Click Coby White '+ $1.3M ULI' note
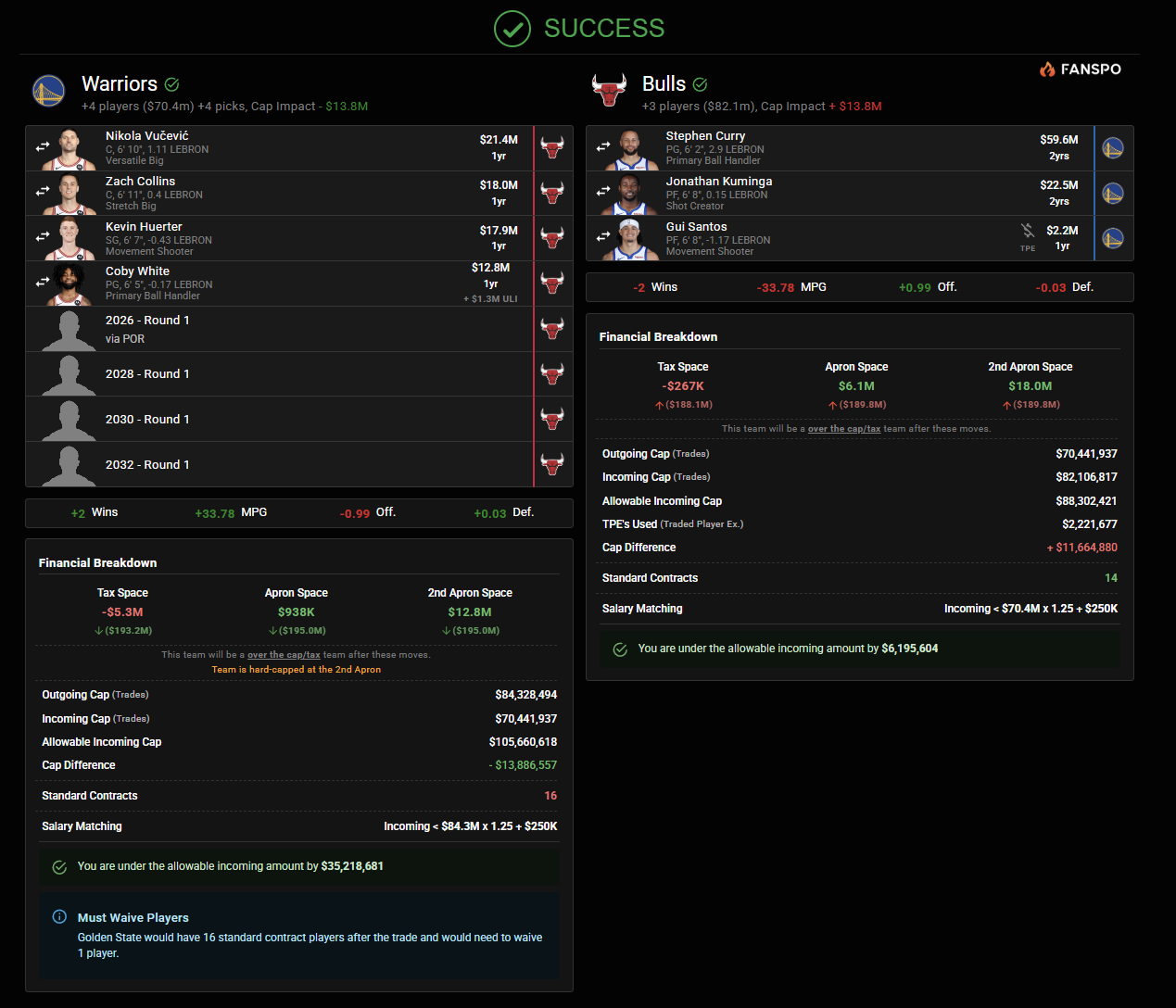The image size is (1176, 1008). tap(490, 298)
